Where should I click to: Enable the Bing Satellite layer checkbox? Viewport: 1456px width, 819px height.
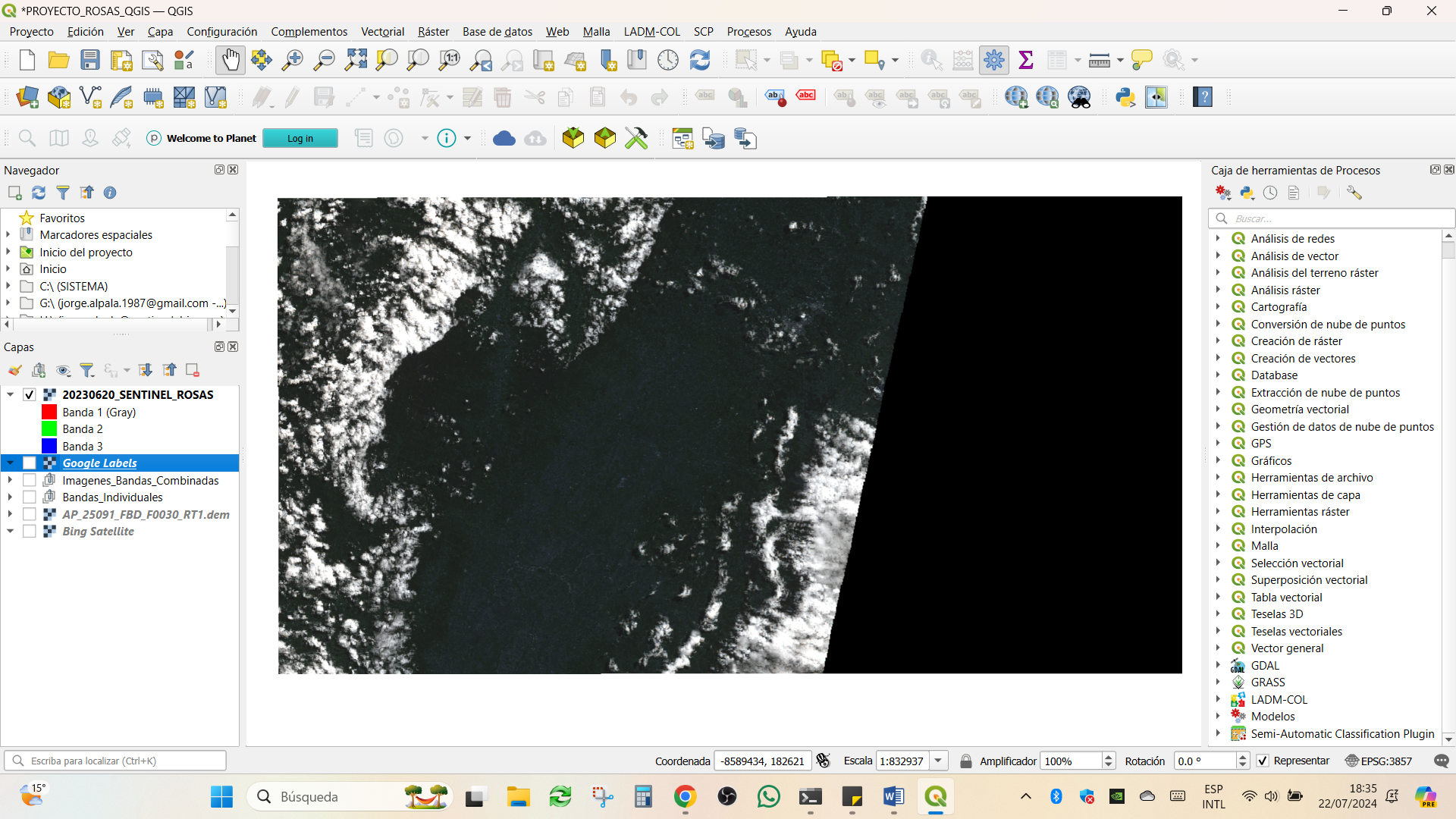click(30, 532)
